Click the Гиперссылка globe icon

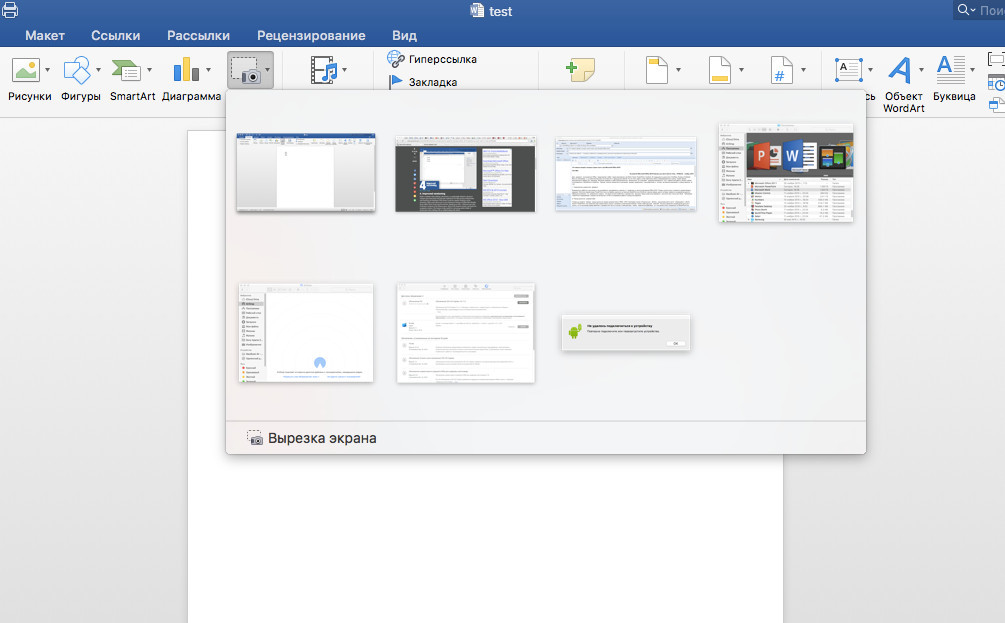(x=396, y=59)
